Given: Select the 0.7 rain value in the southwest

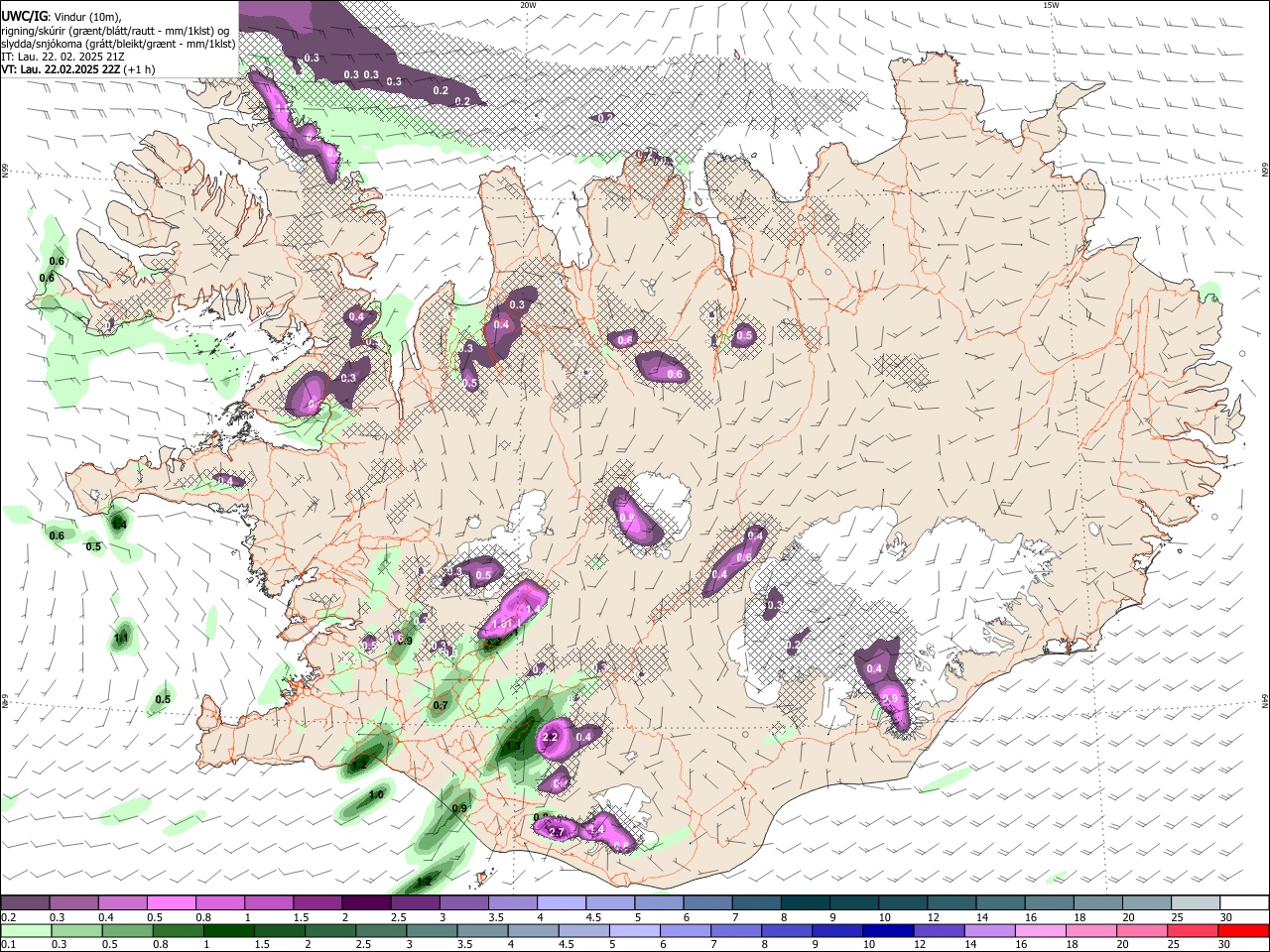Looking at the screenshot, I should [x=442, y=706].
